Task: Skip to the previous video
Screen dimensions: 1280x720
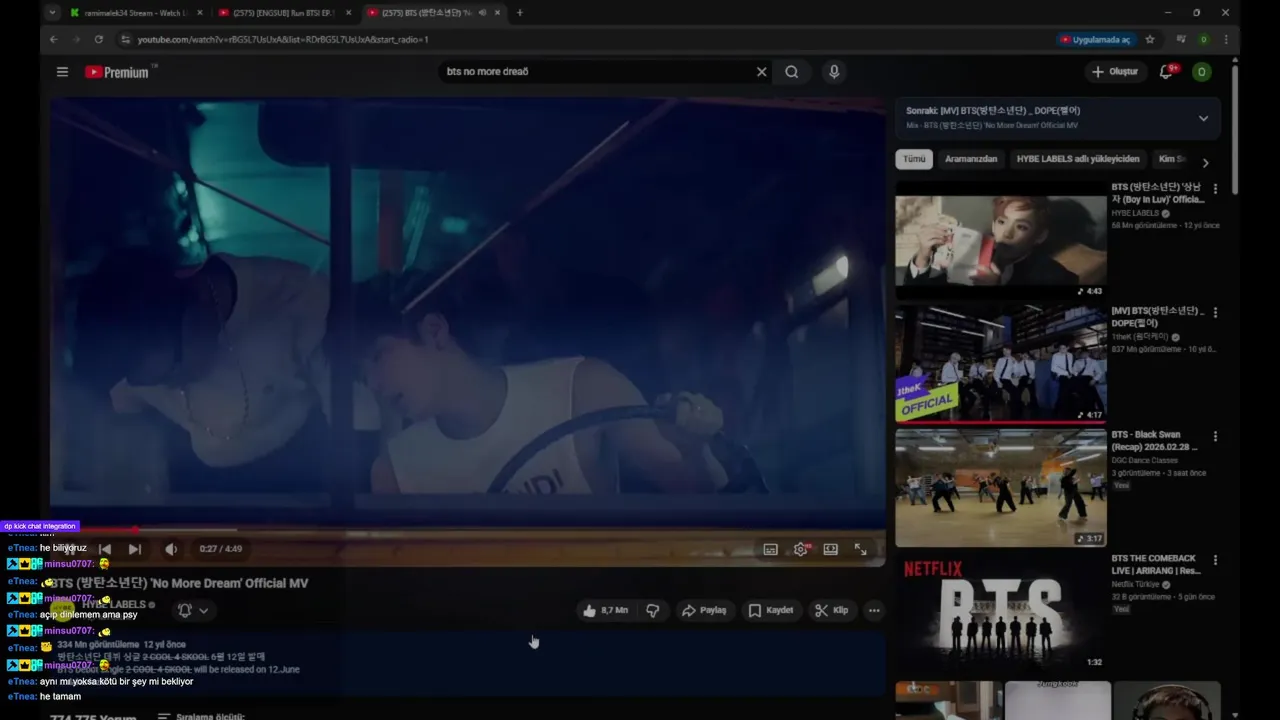Action: click(105, 549)
